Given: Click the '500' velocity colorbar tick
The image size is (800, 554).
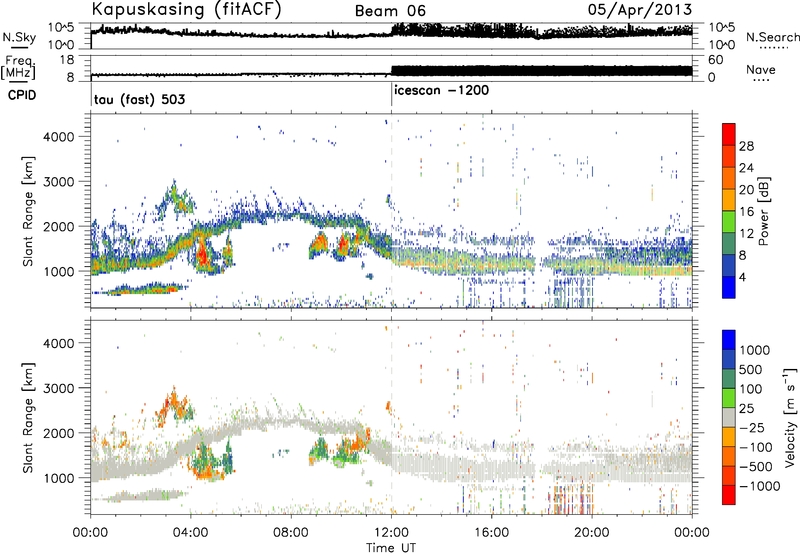Looking at the screenshot, I should [x=751, y=369].
